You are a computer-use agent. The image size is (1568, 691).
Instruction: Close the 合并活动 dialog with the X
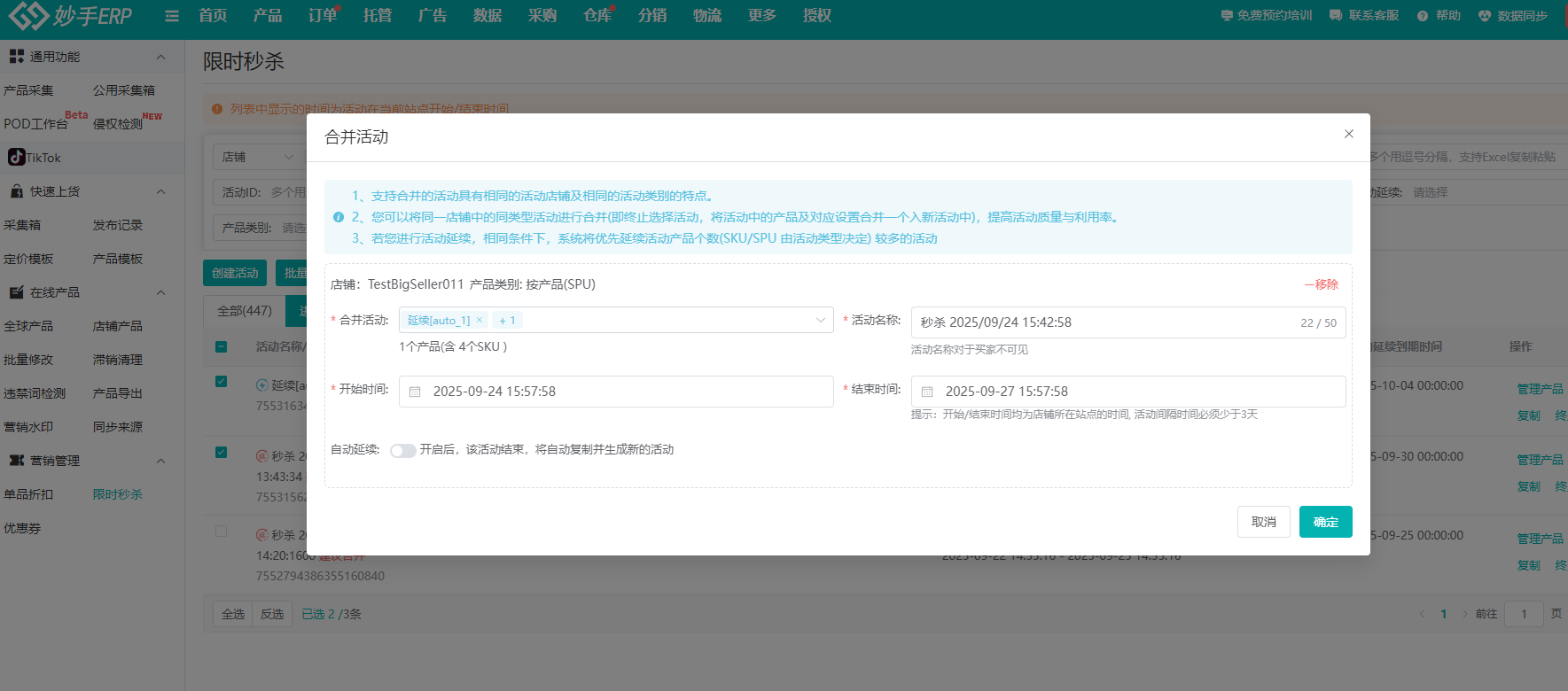(1349, 134)
